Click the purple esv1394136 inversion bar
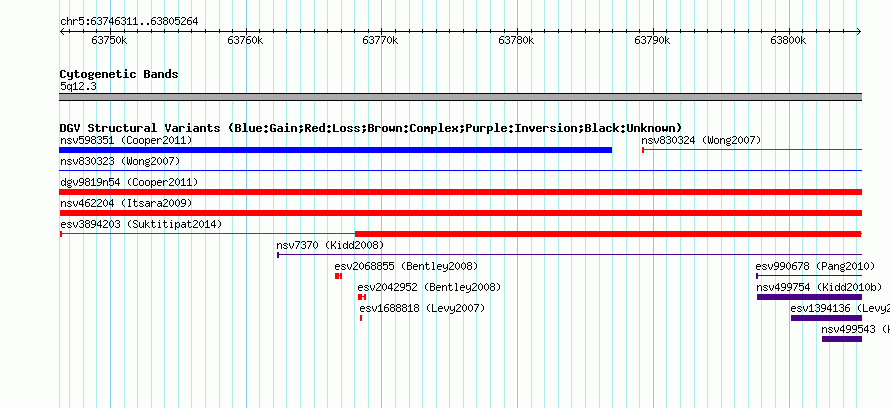This screenshot has height=408, width=890. click(826, 318)
